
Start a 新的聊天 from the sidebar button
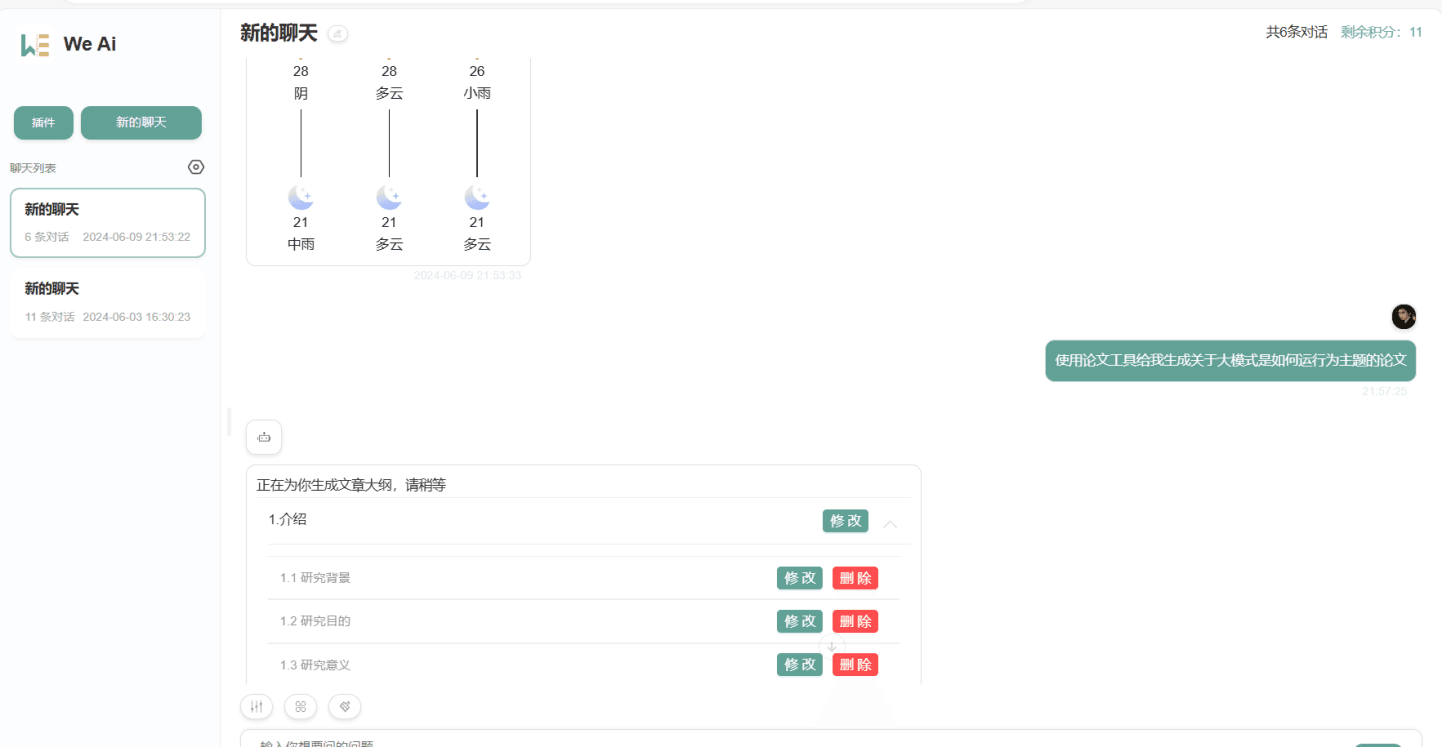[141, 123]
